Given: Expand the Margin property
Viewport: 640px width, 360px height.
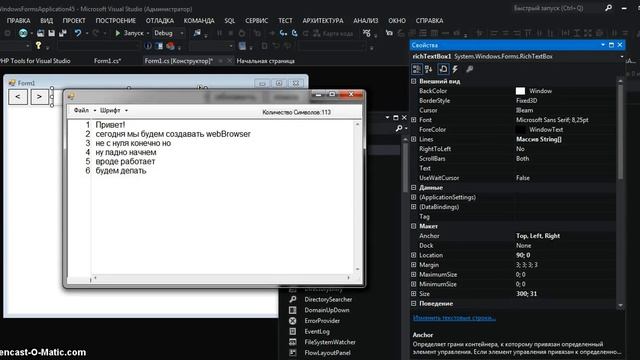Looking at the screenshot, I should point(413,265).
